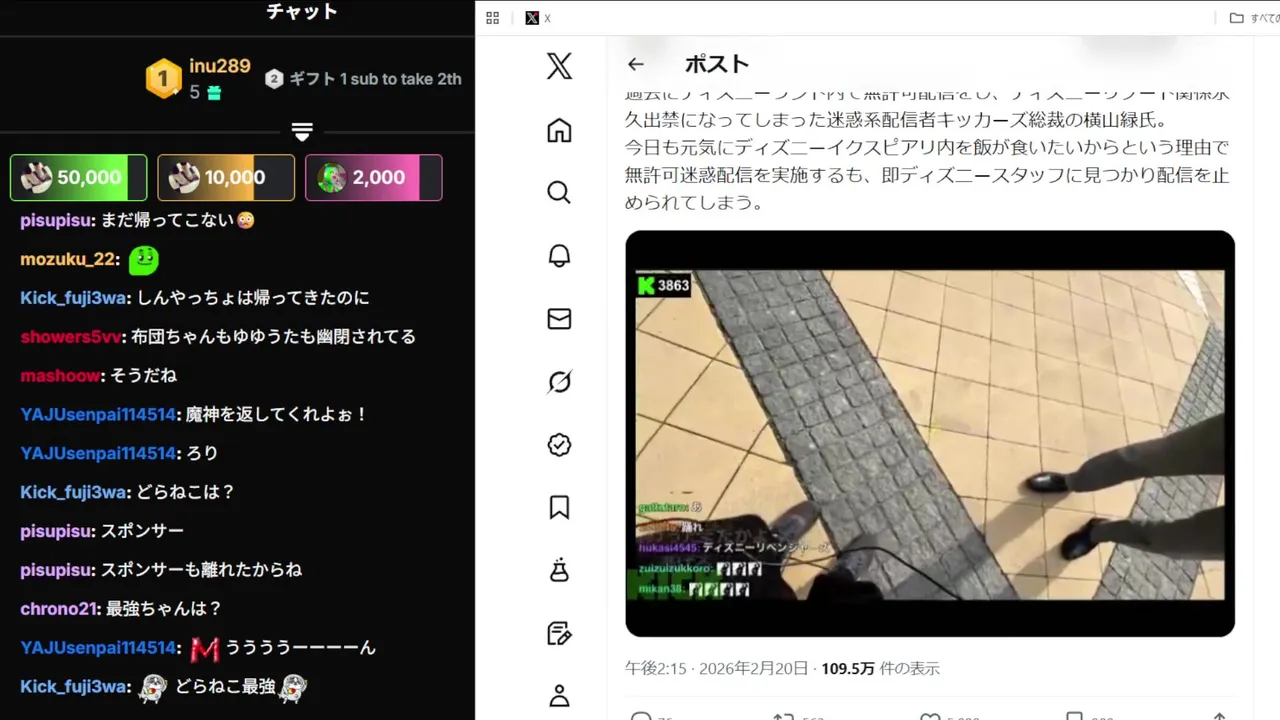This screenshot has width=1280, height=720.
Task: Click chat message 布団ちゃんもゆゆうたも幽閉されてる
Action: [273, 337]
